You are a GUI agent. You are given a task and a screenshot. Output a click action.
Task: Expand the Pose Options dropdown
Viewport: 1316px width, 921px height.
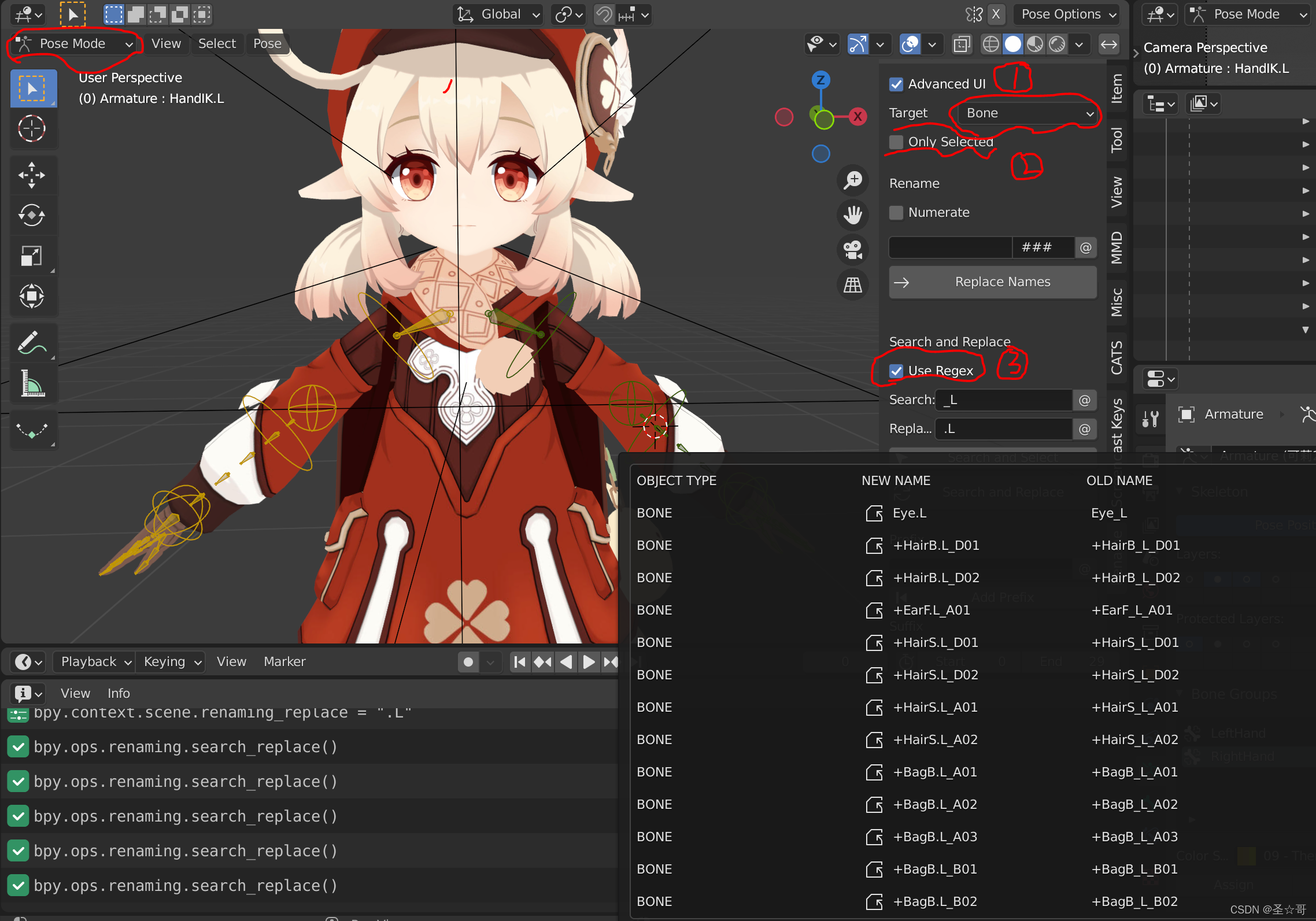[x=1067, y=14]
